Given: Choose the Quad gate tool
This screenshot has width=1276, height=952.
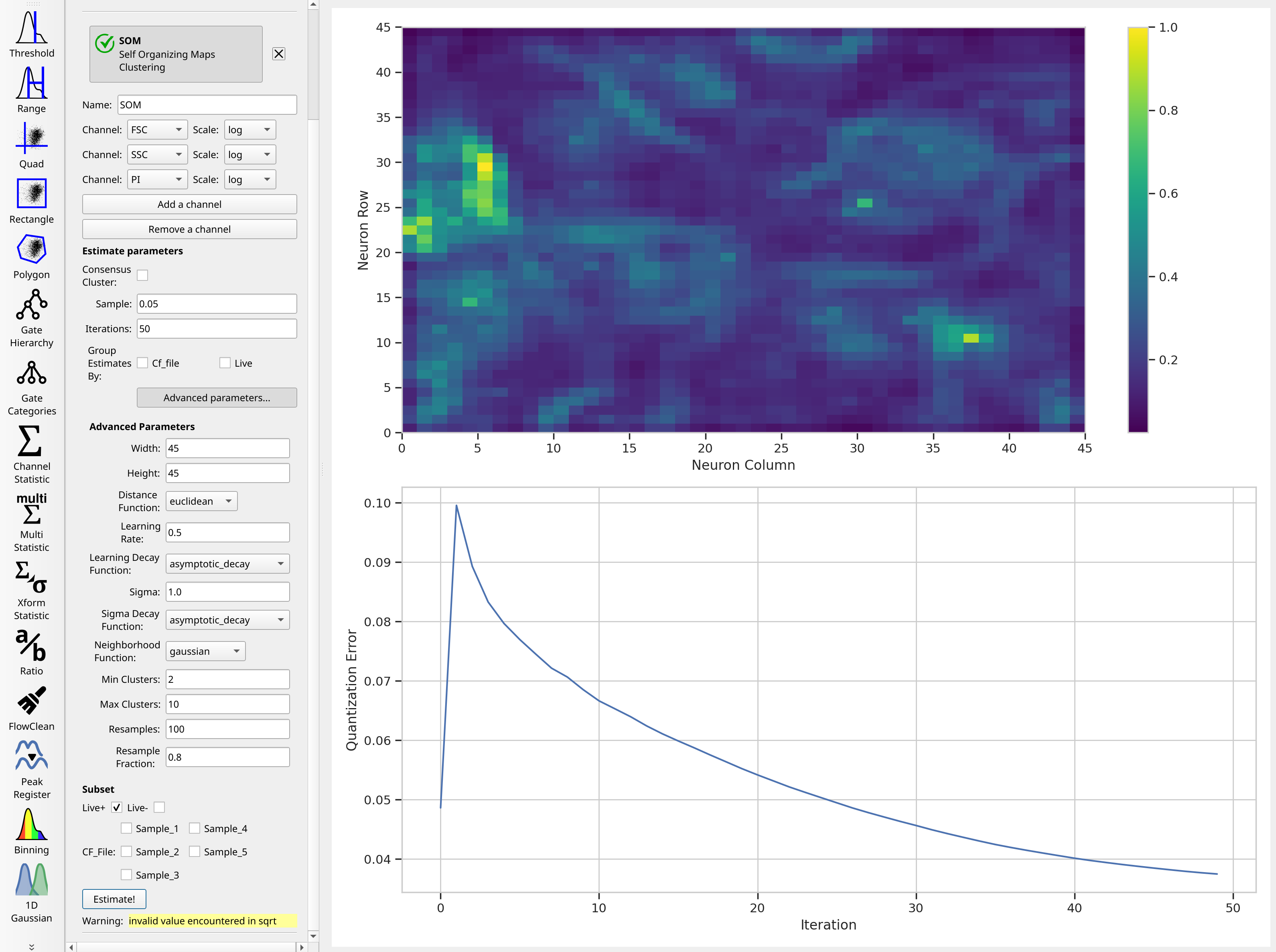Looking at the screenshot, I should [32, 145].
